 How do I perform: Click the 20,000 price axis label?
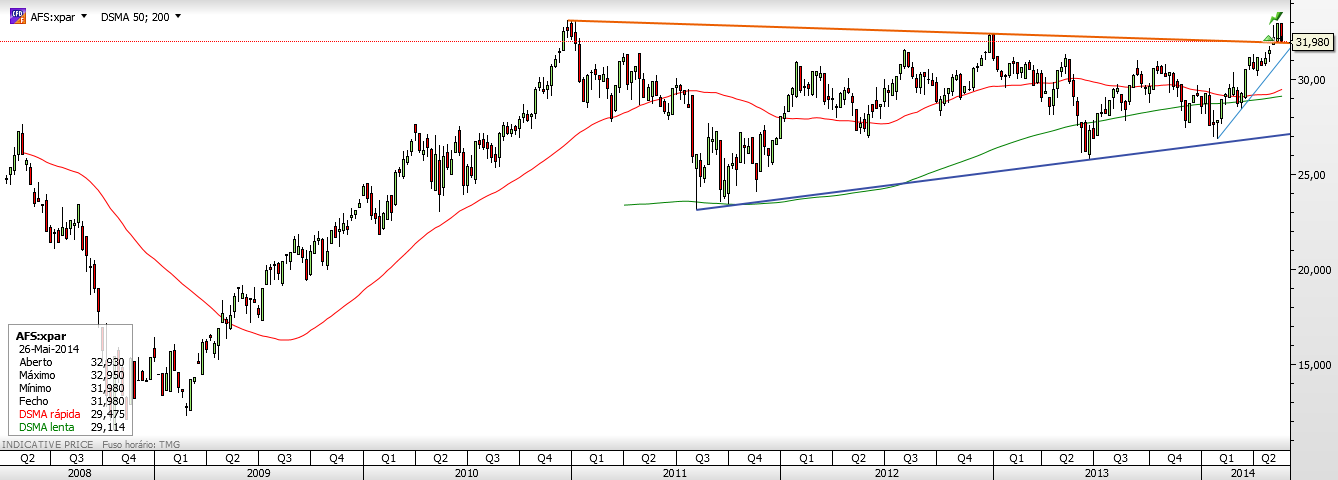point(1314,269)
